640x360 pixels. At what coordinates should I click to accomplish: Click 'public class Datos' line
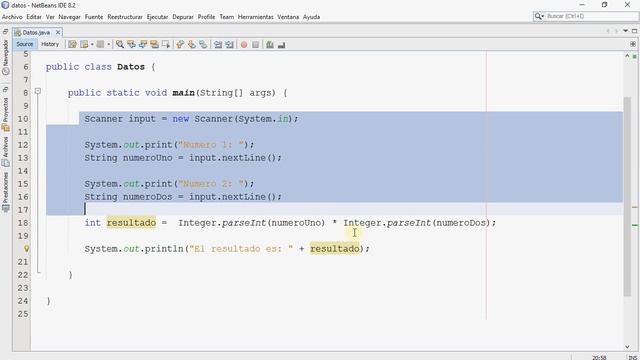click(x=100, y=67)
